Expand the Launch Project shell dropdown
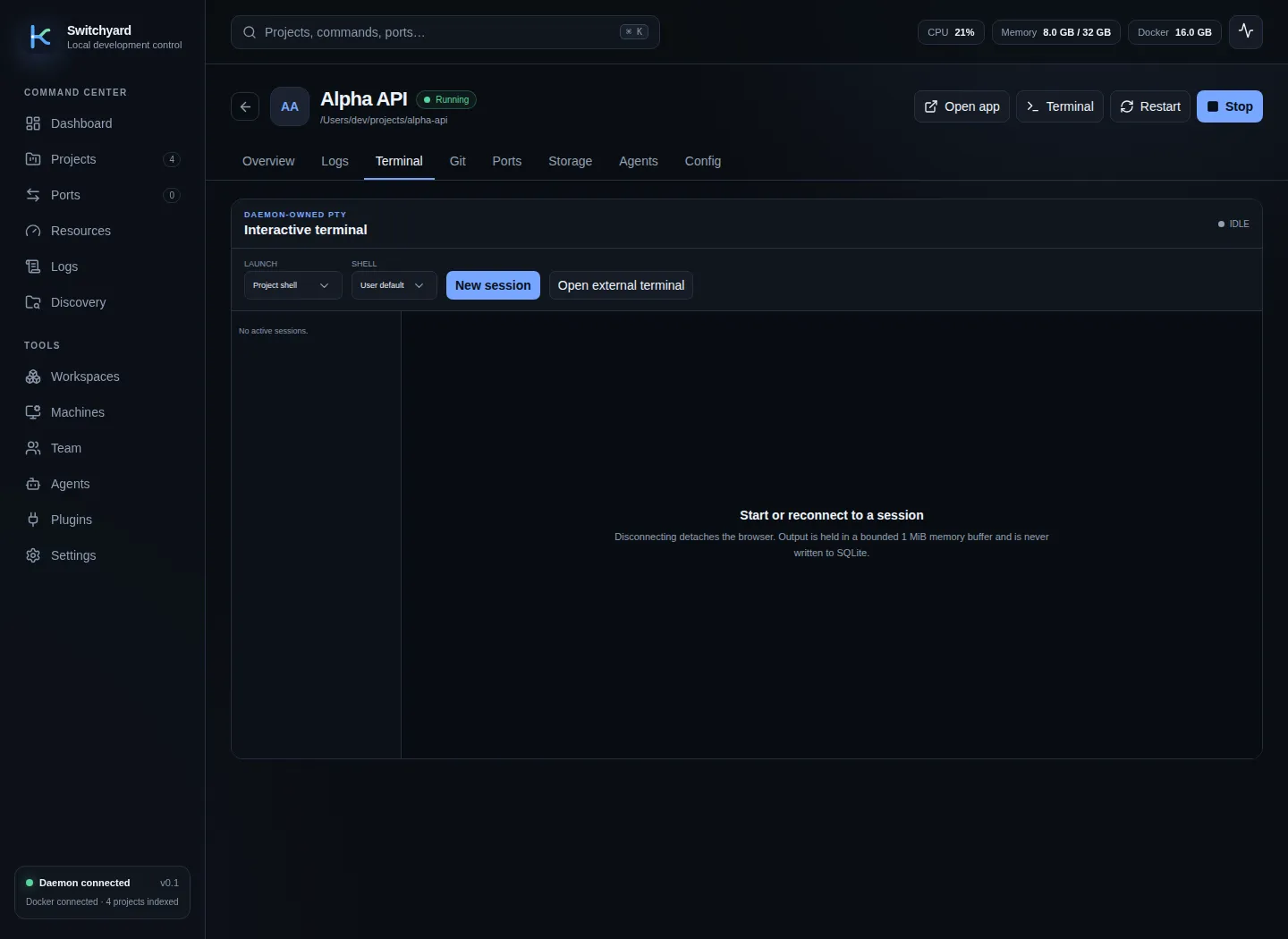 click(x=292, y=285)
